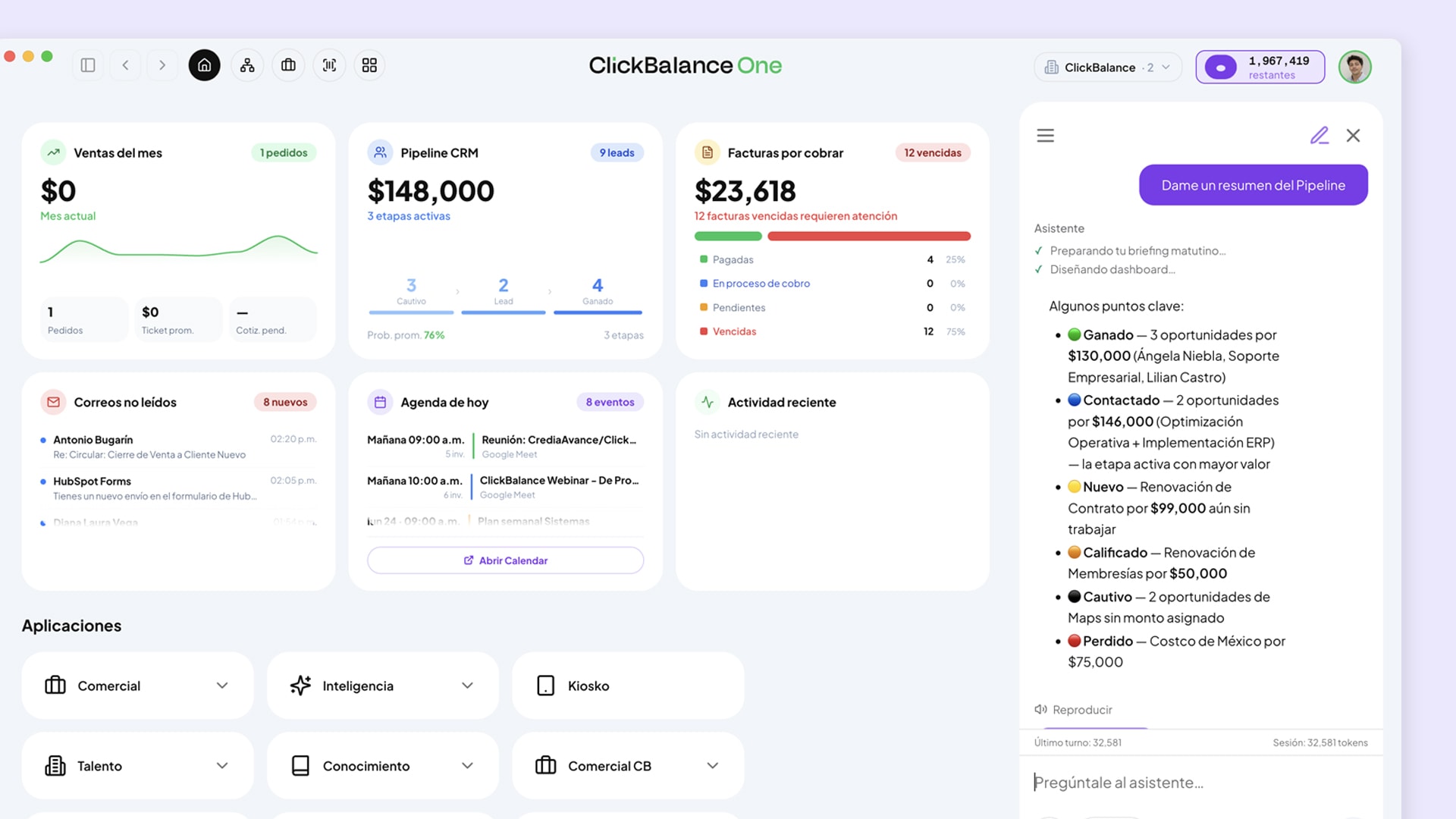Click the Ventas del mes sparkline chart
The height and width of the screenshot is (819, 1456).
179,249
